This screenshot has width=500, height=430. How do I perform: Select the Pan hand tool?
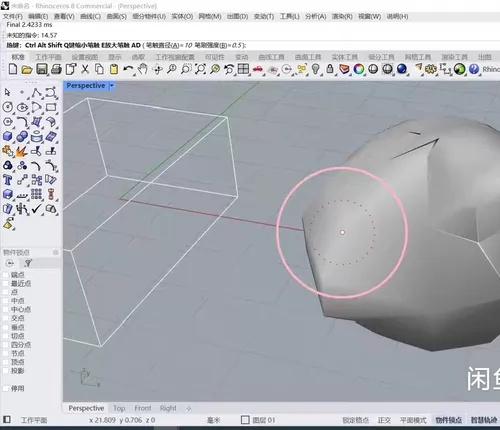[x=143, y=69]
